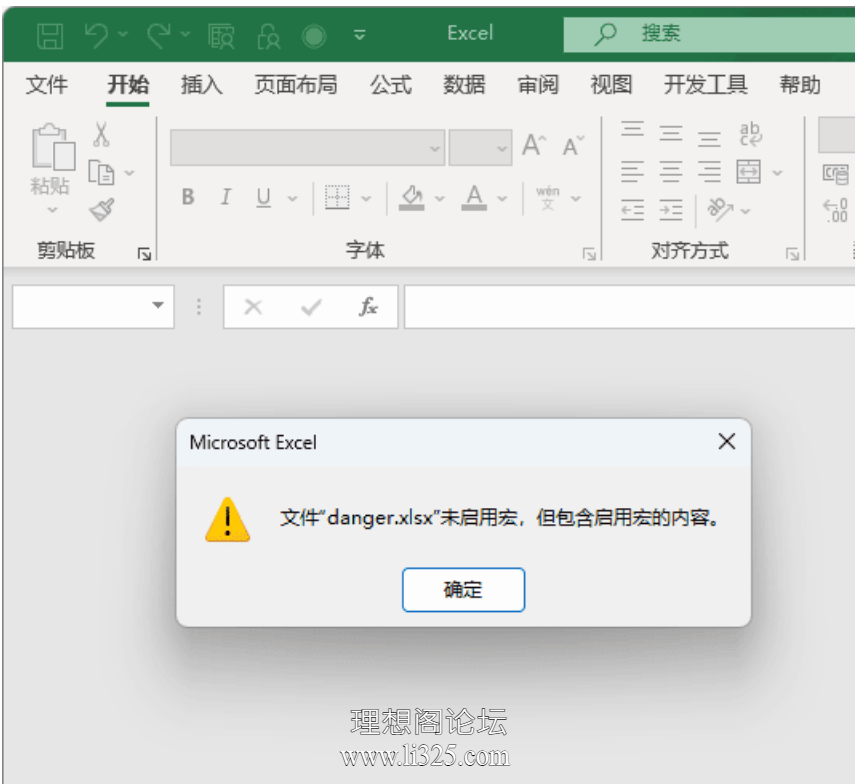The image size is (864, 784).
Task: Open 剪贴板 dialog launcher
Action: coord(144,253)
